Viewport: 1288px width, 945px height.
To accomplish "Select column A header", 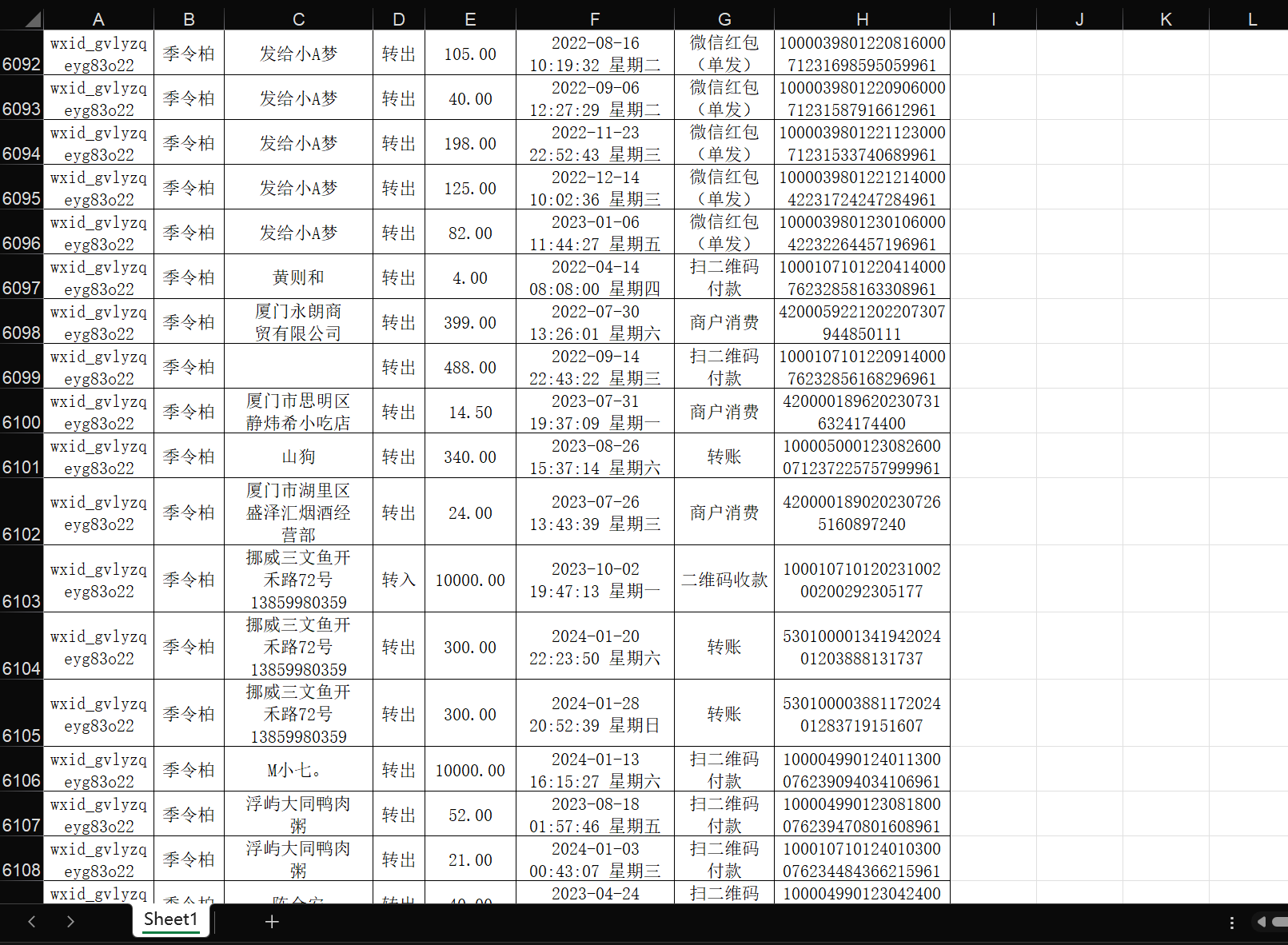I will (x=98, y=19).
